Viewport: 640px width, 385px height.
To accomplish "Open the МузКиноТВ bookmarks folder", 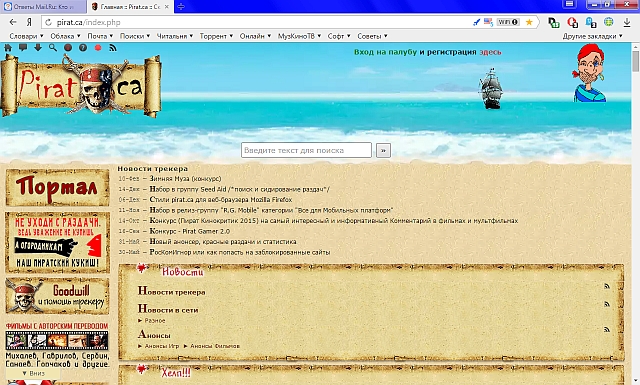I will pos(299,36).
